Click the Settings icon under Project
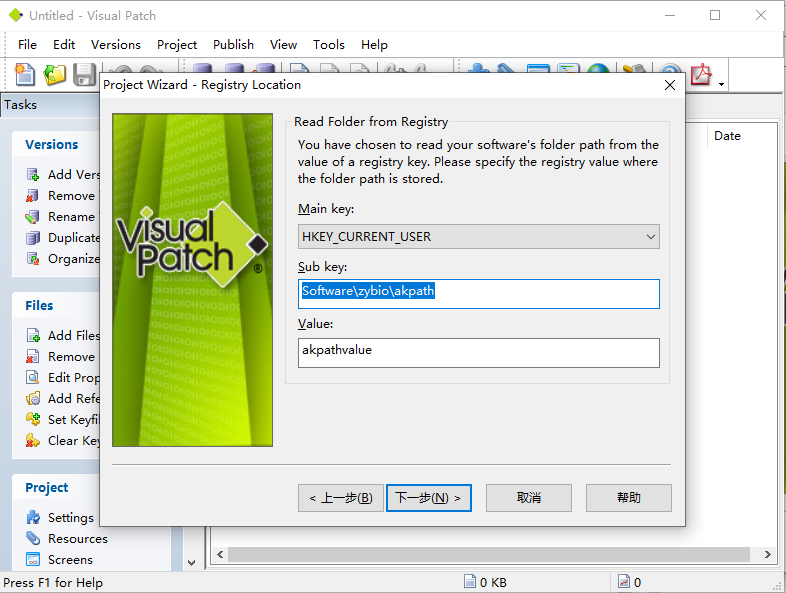Screen dimensions: 786x593 tap(33, 517)
